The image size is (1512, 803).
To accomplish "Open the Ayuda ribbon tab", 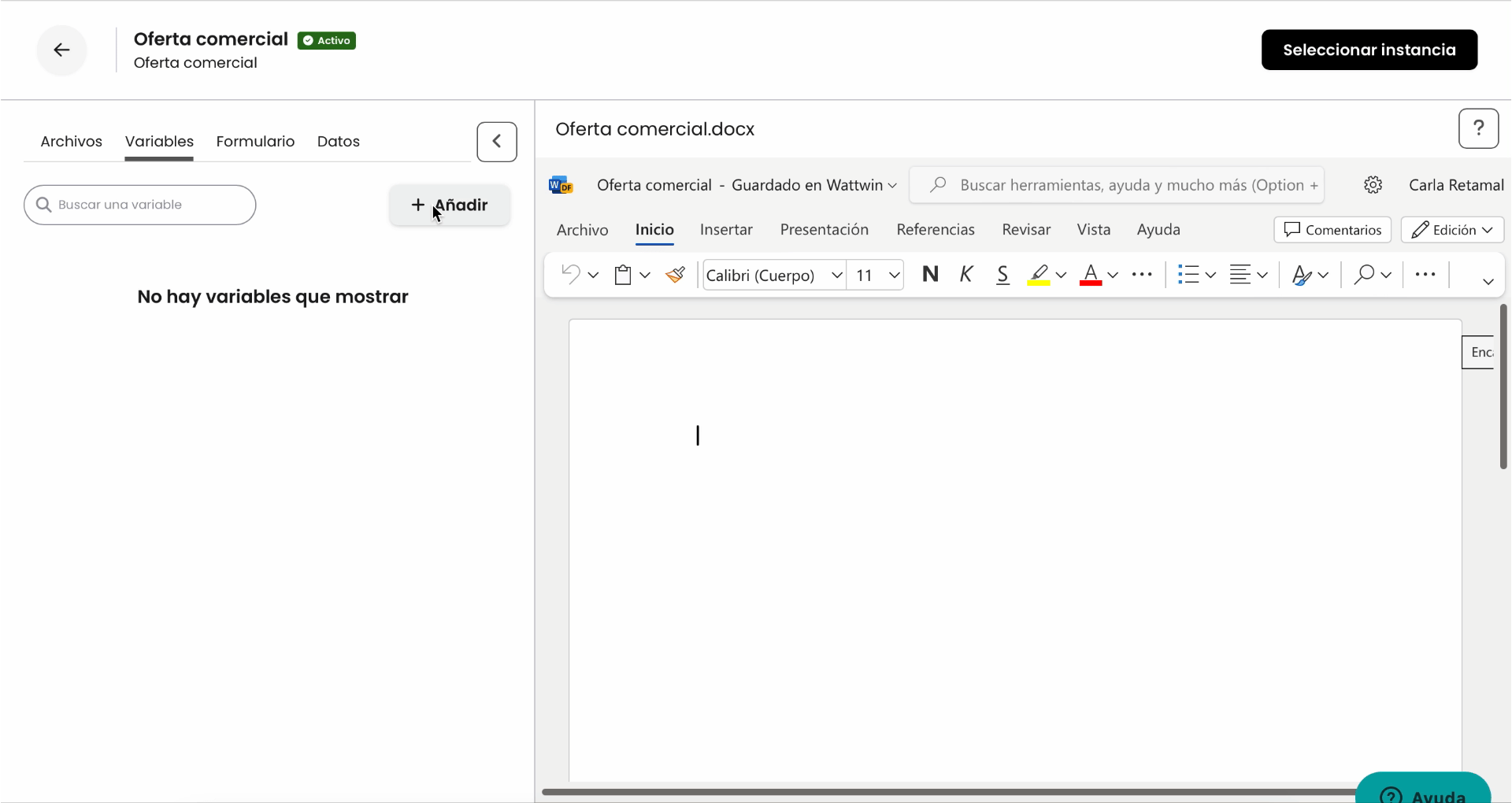I will 1158,230.
